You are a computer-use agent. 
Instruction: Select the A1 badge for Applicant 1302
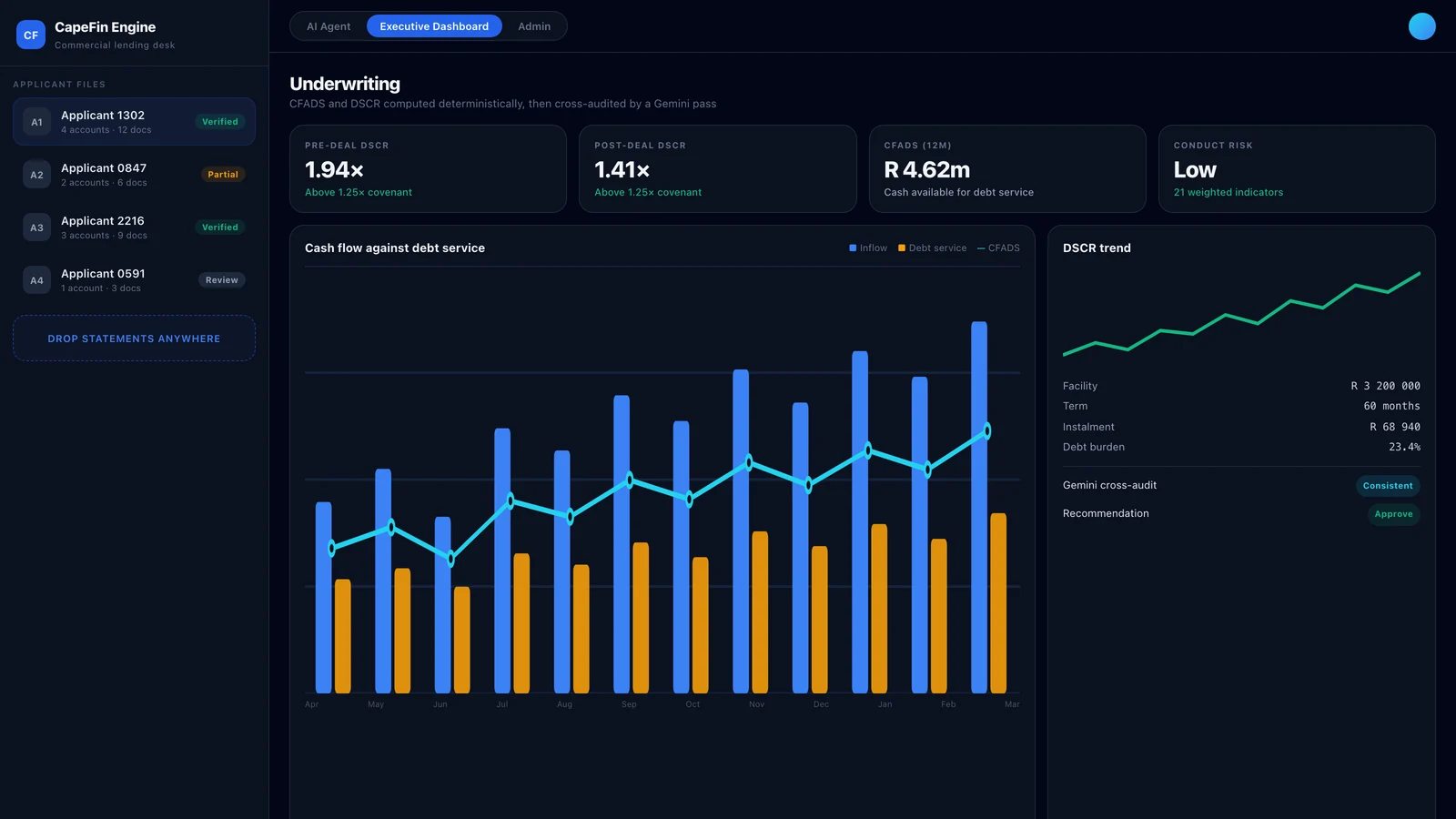tap(36, 122)
